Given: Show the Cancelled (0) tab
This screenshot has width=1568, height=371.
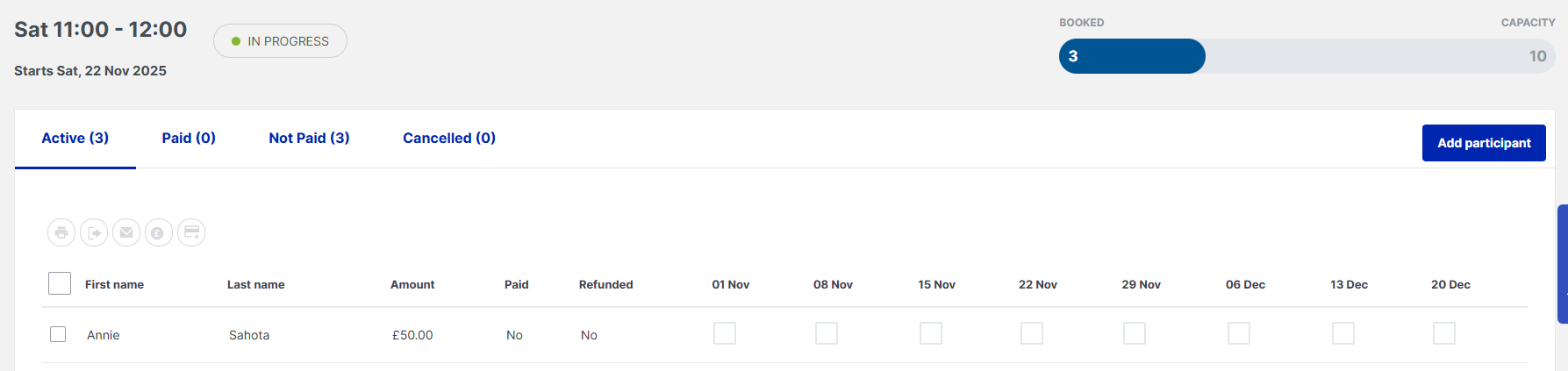Looking at the screenshot, I should coord(449,138).
